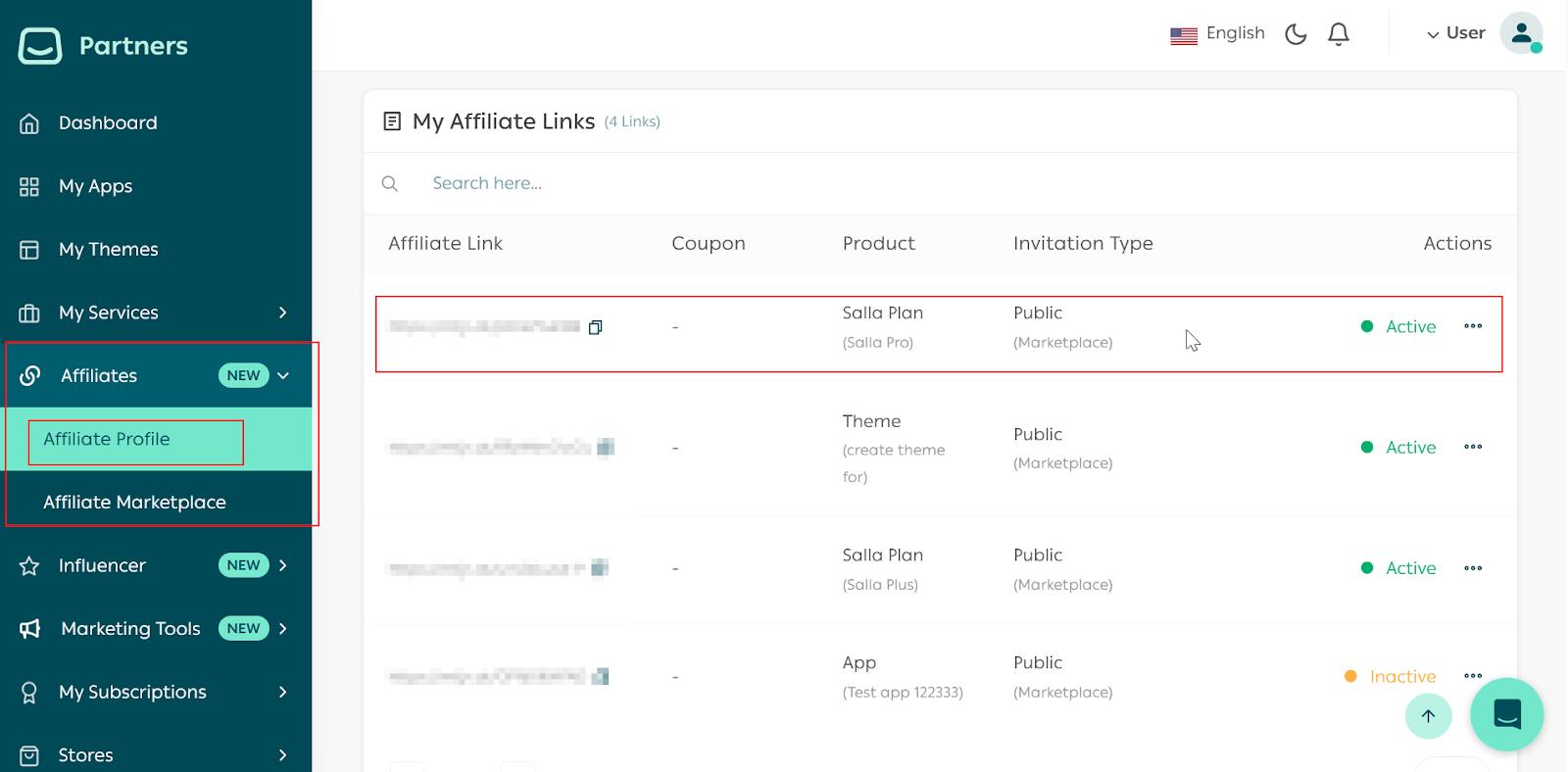The height and width of the screenshot is (772, 1568).
Task: Click the Partners logo icon
Action: (40, 46)
